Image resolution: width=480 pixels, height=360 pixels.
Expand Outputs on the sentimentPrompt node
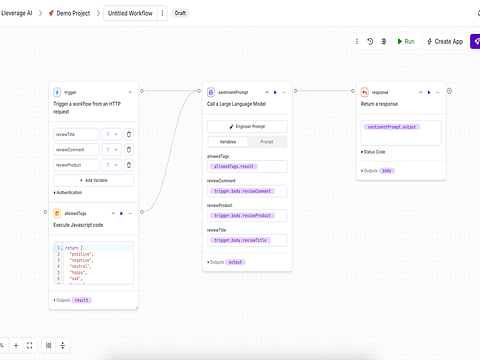coord(216,262)
